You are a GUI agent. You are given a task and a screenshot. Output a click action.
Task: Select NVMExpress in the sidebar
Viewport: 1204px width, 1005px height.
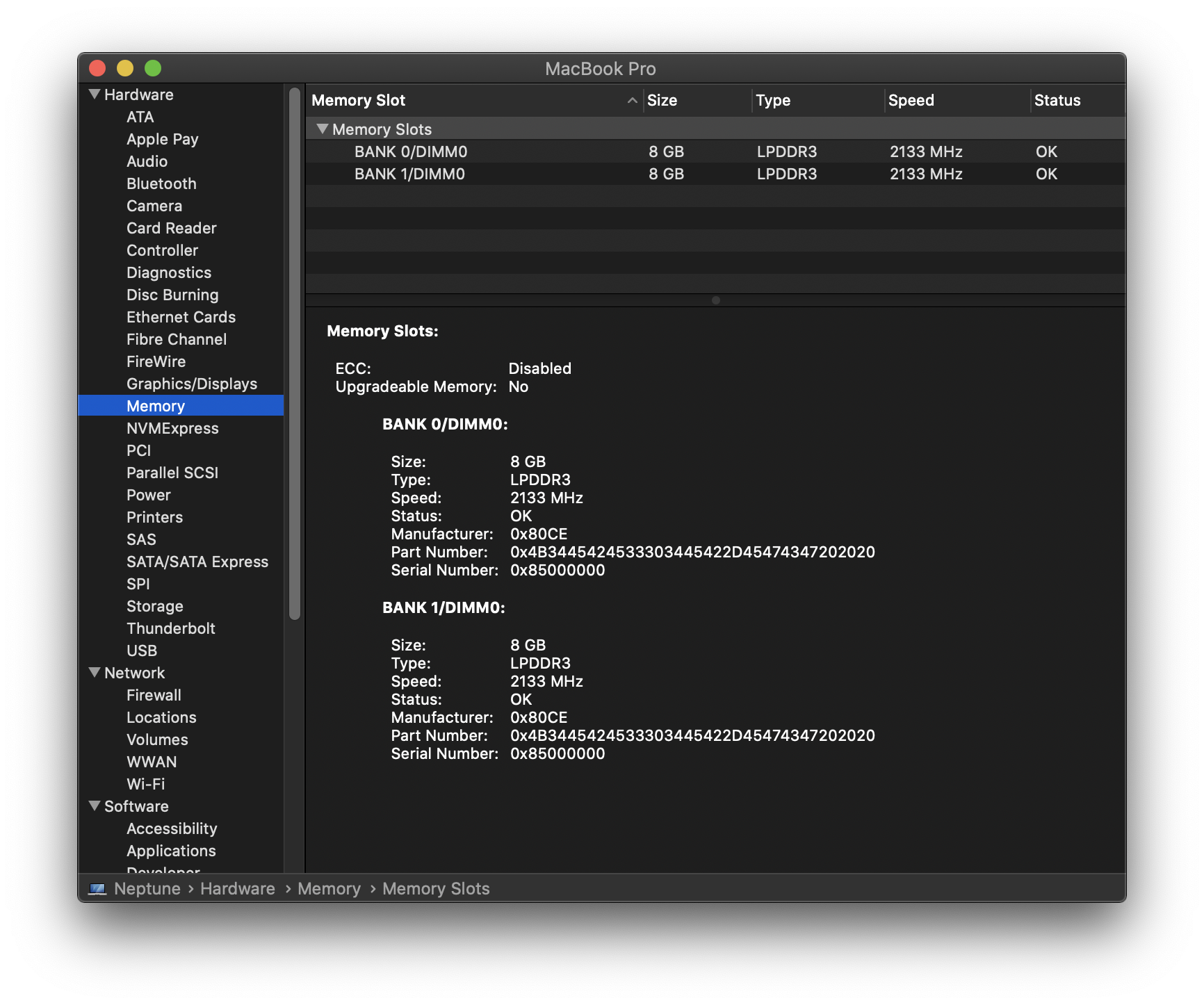click(x=172, y=428)
